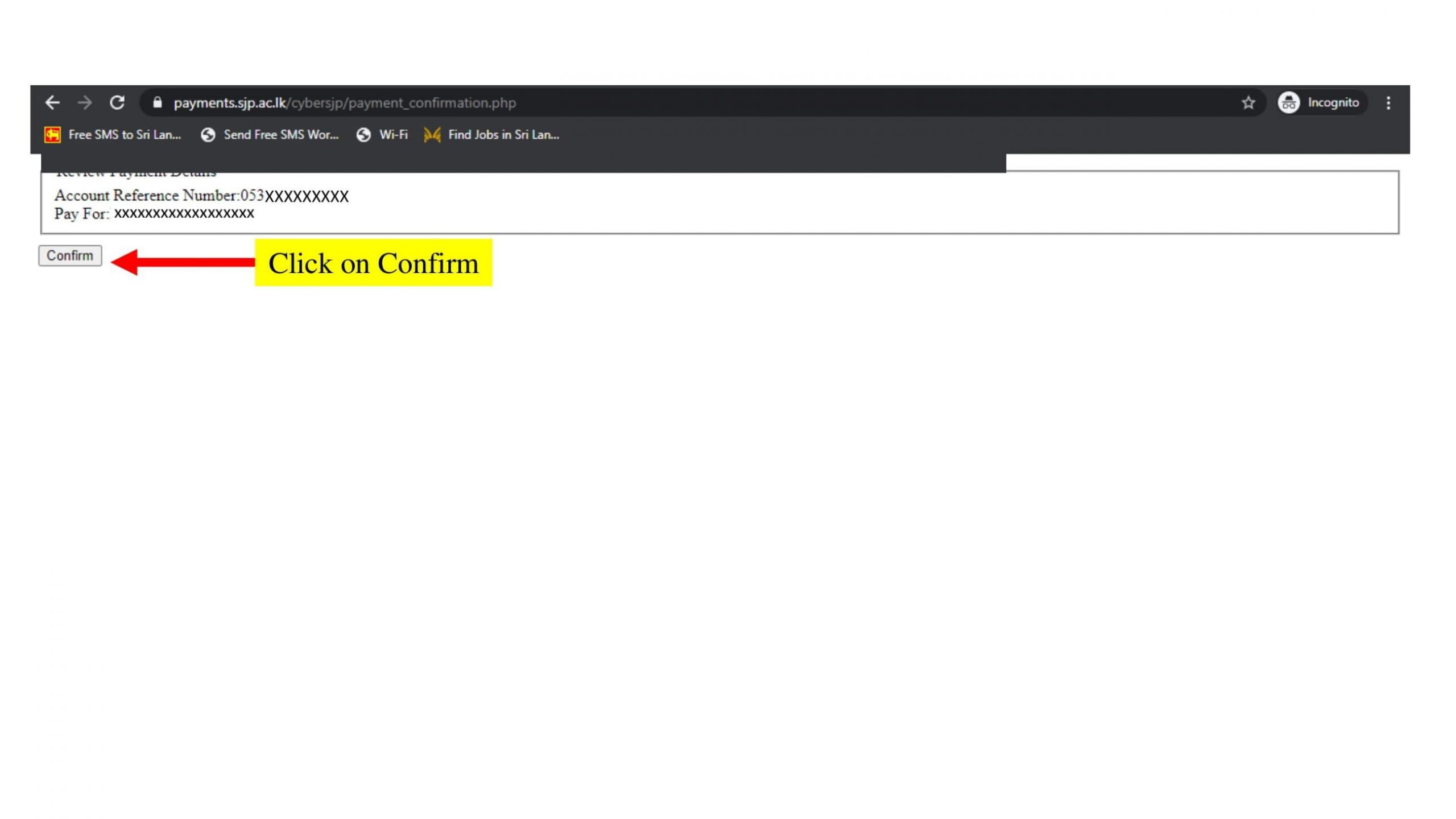Screen dimensions: 1456x819
Task: Open the Find Jobs in Sri Lanka bookmark
Action: point(491,135)
